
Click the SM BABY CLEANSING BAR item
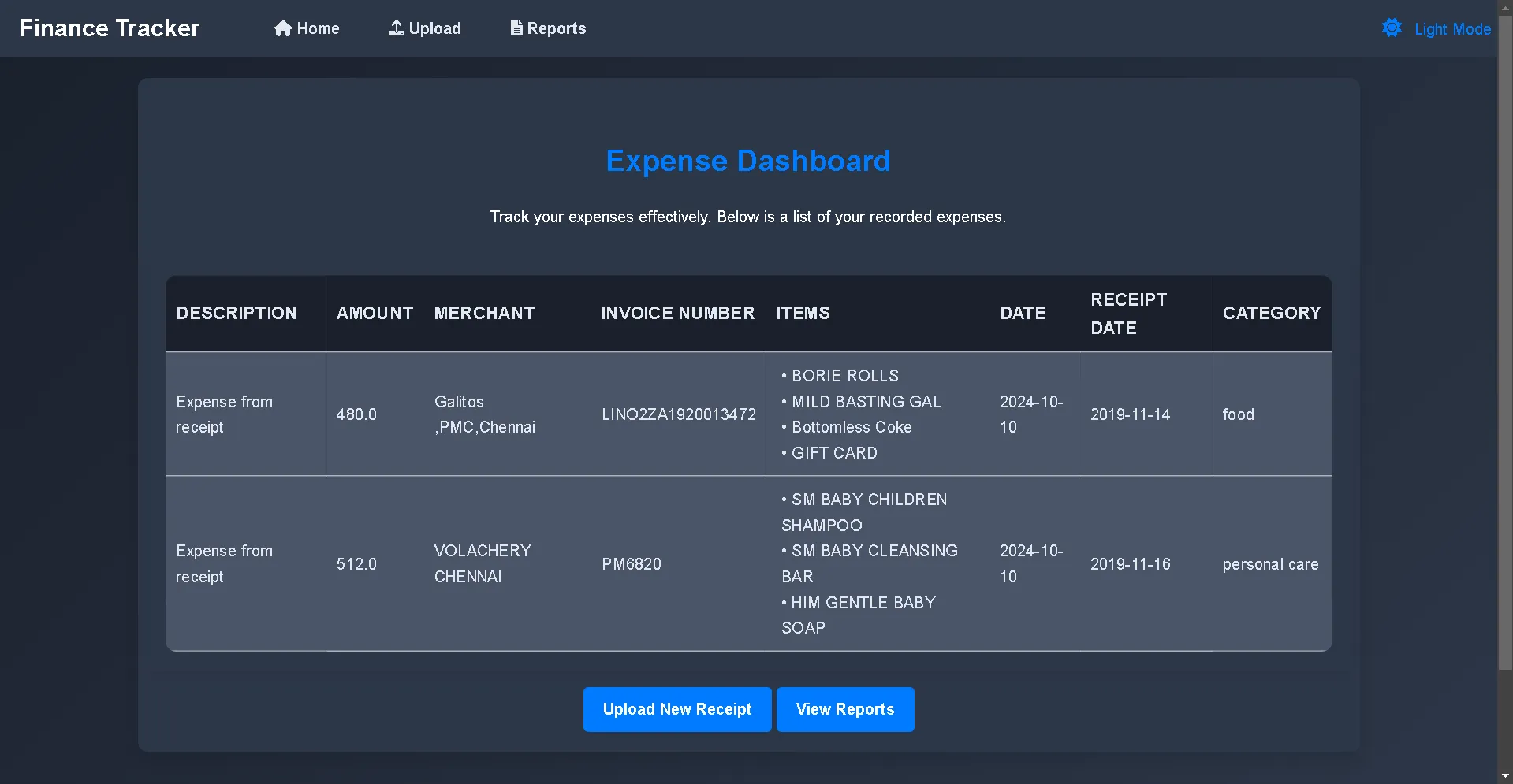pos(870,563)
